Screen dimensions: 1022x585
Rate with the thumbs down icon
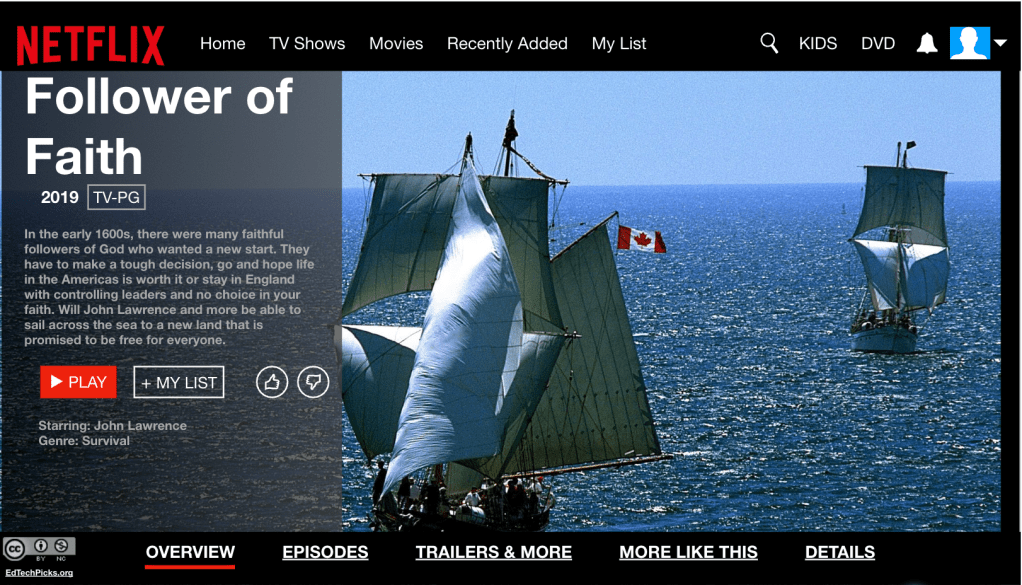coord(314,382)
